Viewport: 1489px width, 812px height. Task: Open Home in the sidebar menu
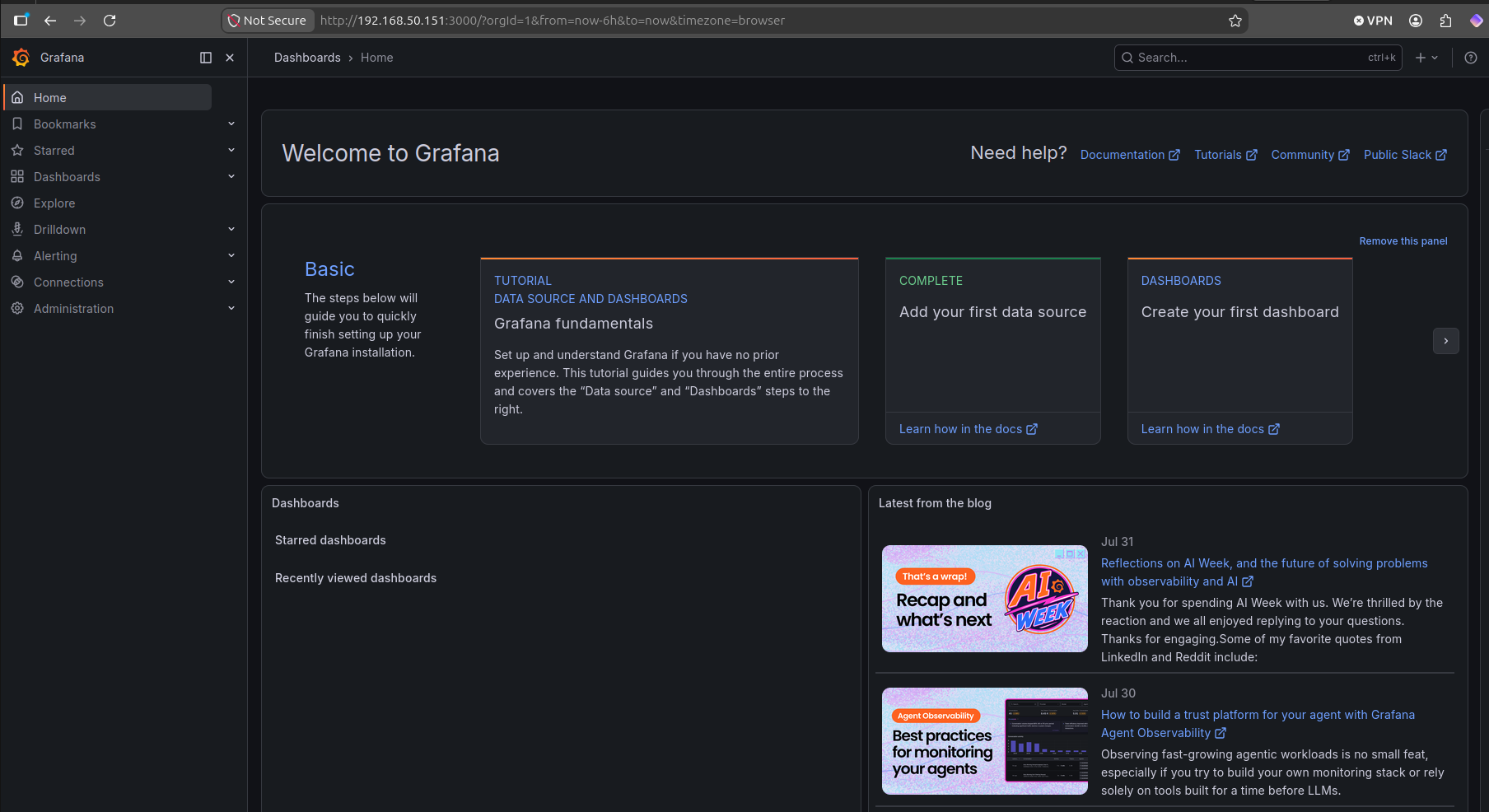tap(108, 97)
